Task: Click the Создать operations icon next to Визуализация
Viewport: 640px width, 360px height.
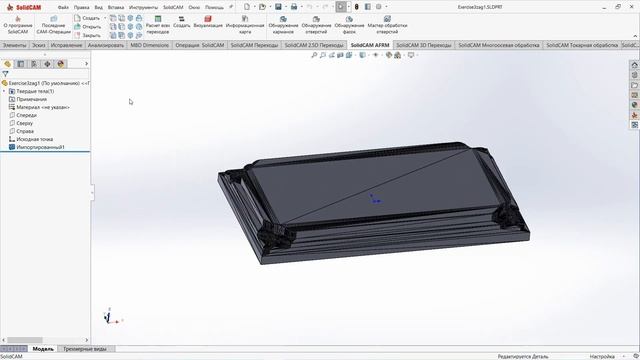Action: click(x=182, y=22)
